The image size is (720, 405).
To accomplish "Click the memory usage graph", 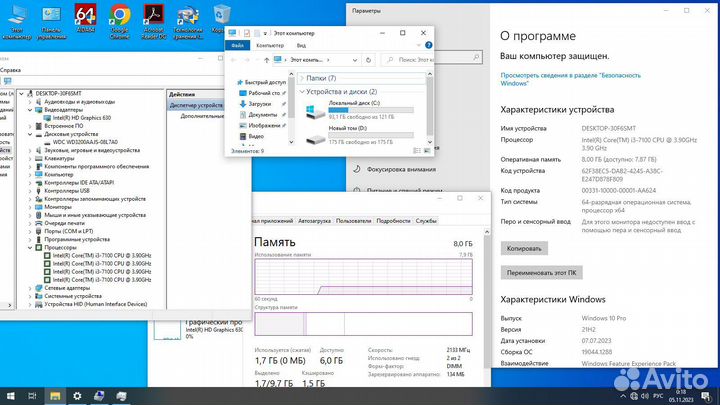I will pos(363,277).
